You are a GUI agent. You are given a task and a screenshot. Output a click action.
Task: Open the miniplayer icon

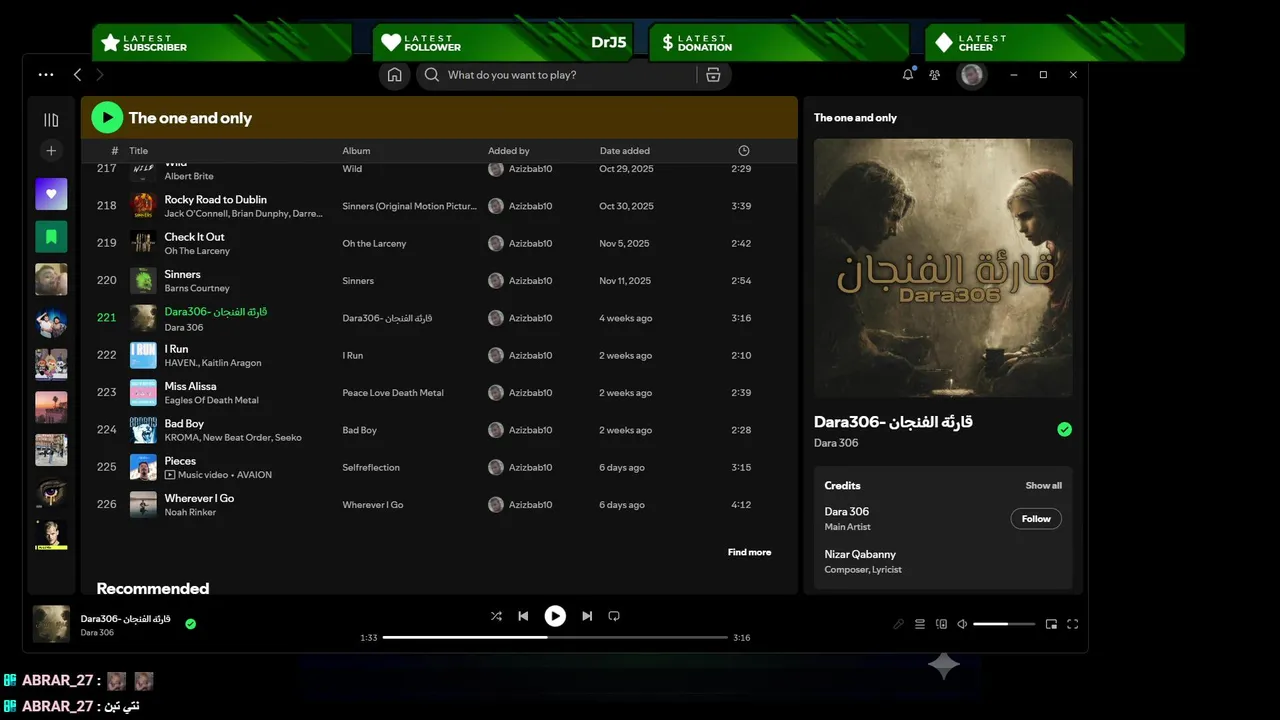[1051, 624]
